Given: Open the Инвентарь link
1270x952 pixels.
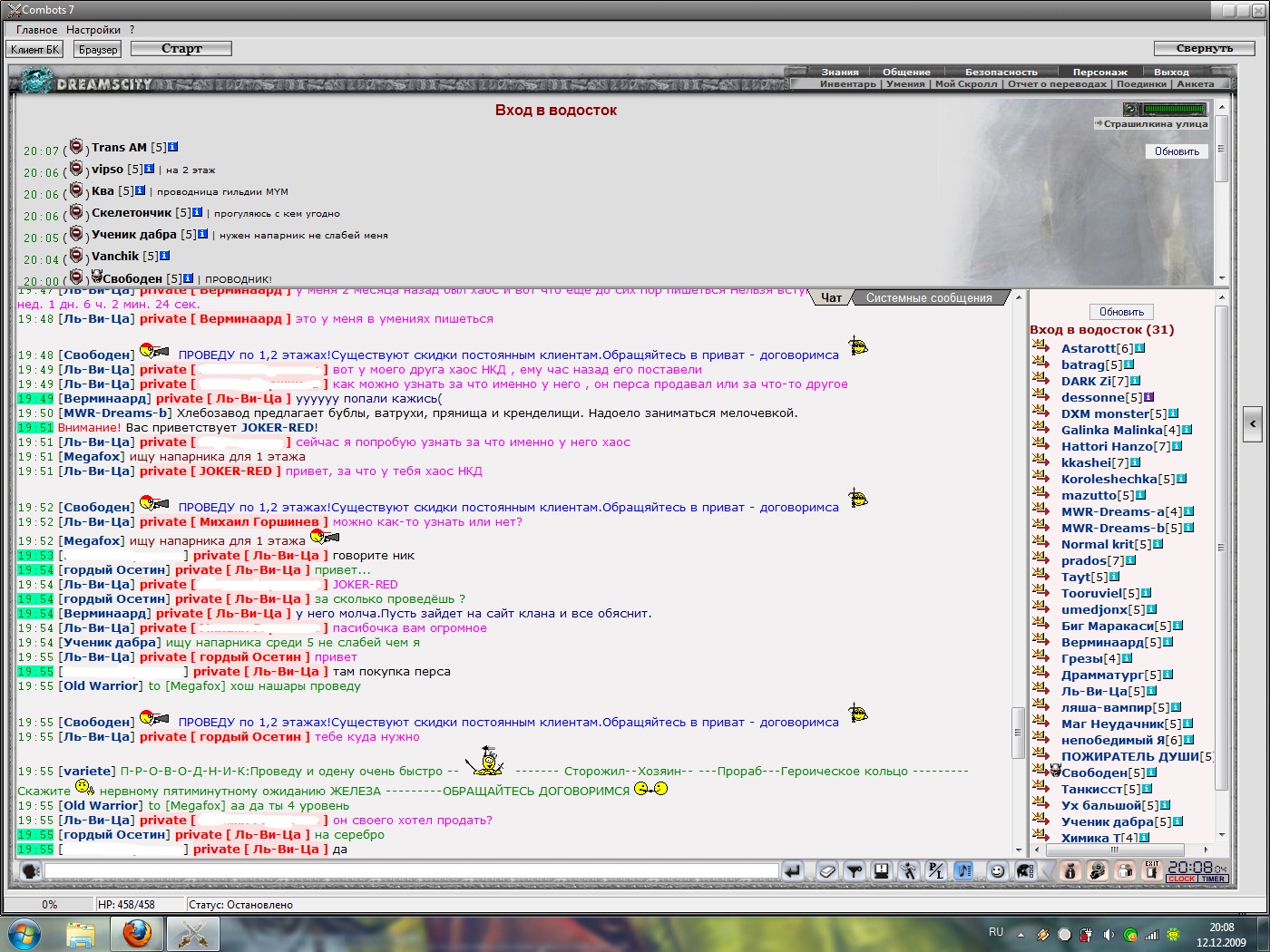Looking at the screenshot, I should 848,83.
